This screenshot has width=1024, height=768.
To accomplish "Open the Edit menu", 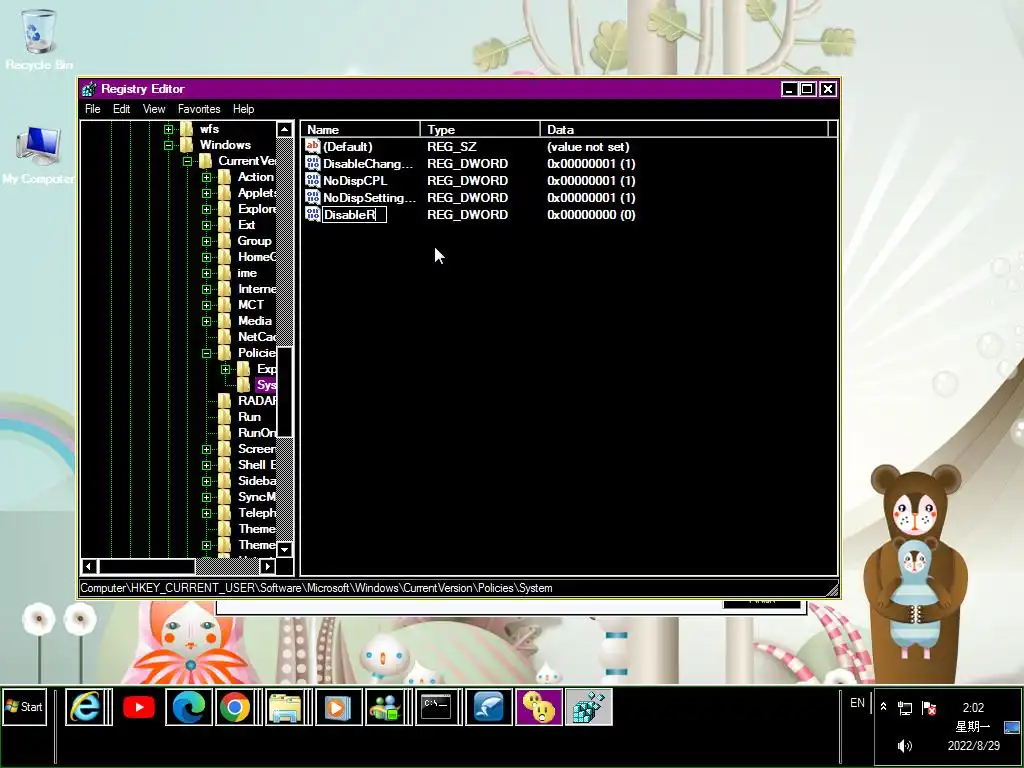I will point(121,109).
